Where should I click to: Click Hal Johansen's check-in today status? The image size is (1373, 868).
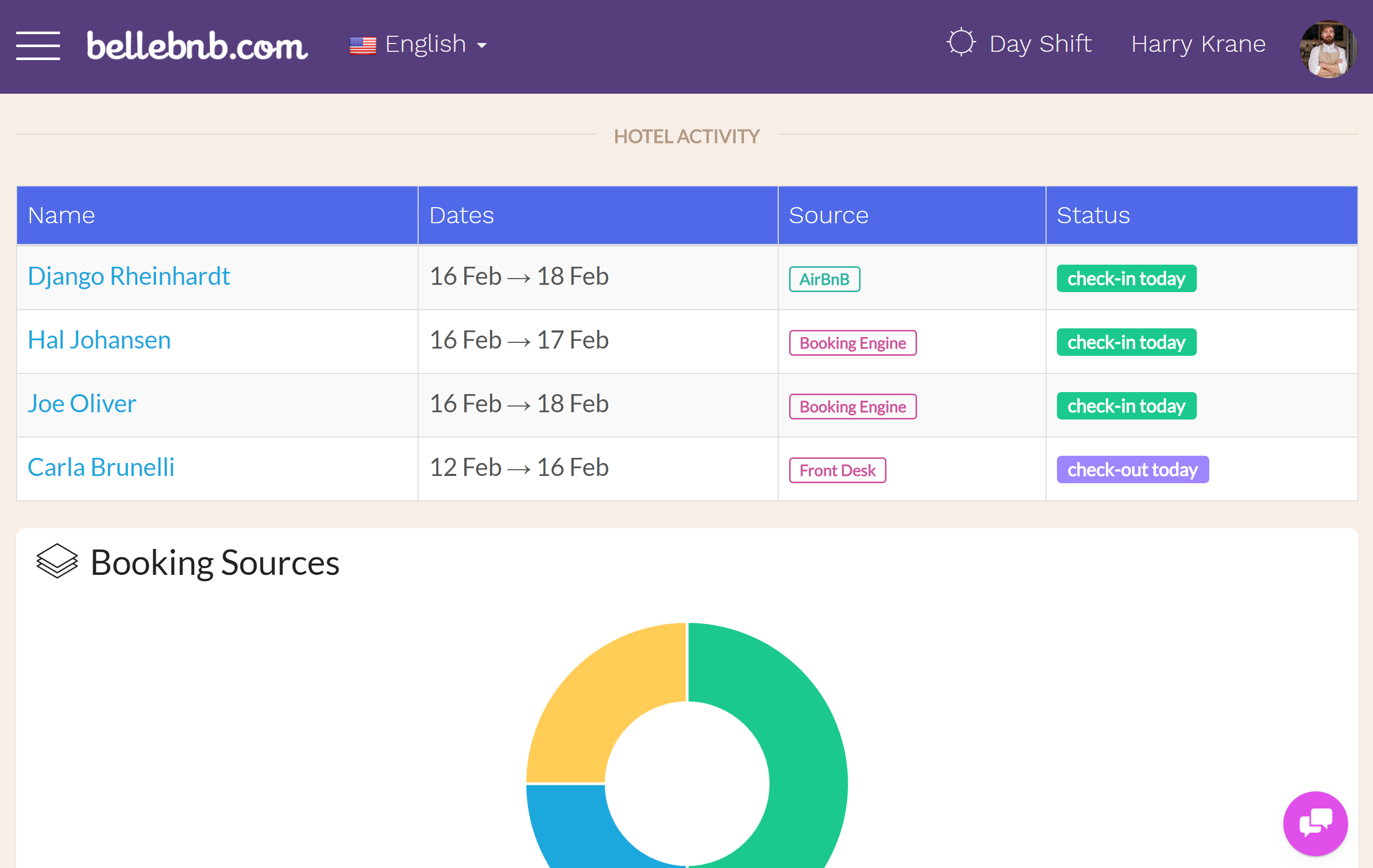pos(1126,342)
